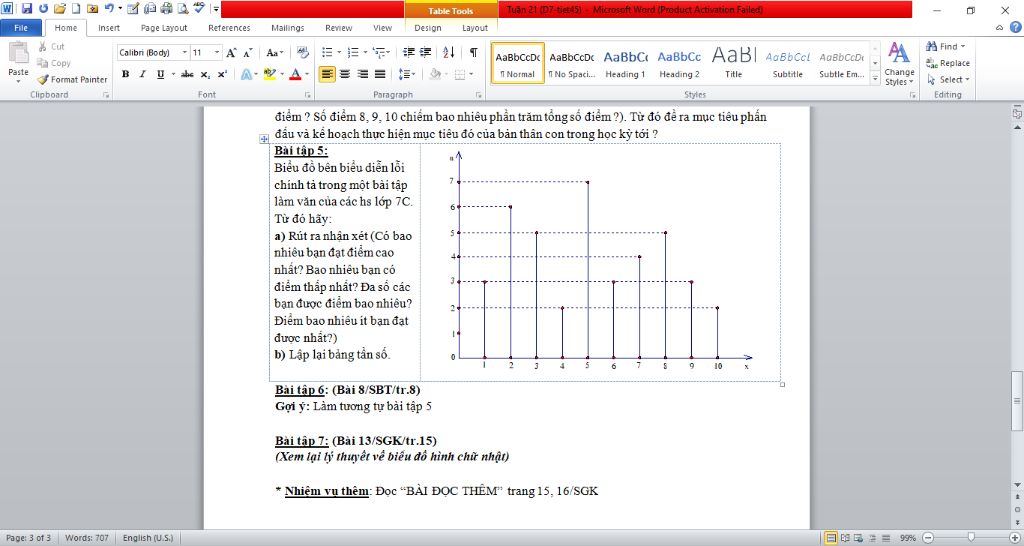Click the red font color button

(x=295, y=74)
